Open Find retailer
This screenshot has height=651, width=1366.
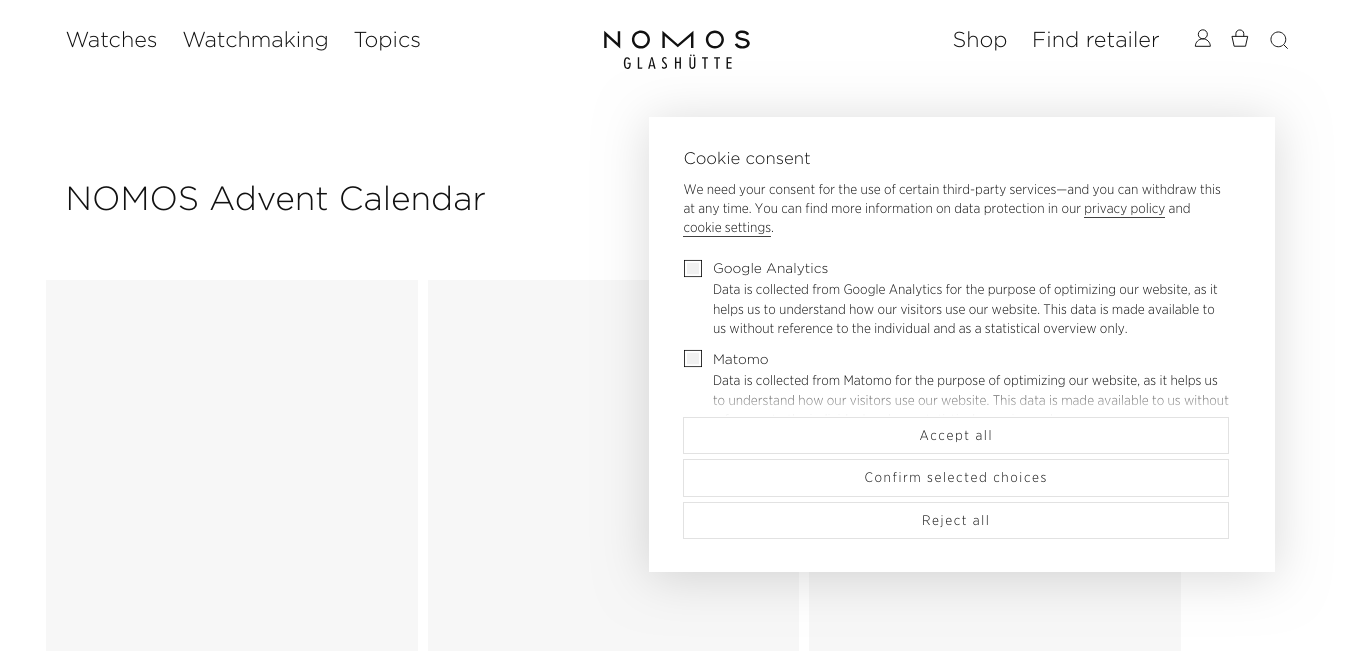(1095, 39)
